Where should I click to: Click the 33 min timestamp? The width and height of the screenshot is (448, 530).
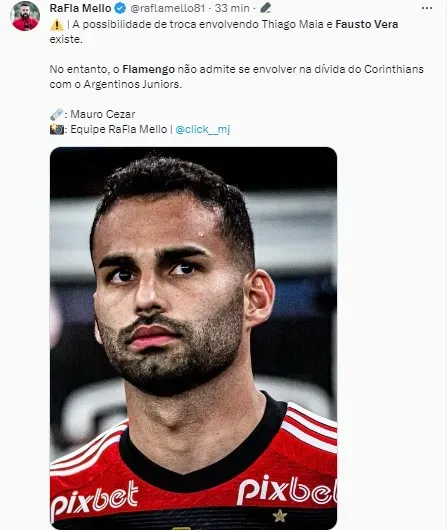tap(232, 8)
